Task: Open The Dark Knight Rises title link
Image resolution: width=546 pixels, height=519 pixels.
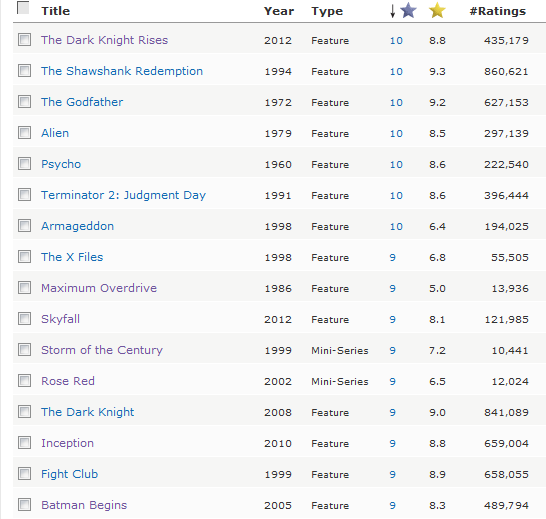Action: 104,40
